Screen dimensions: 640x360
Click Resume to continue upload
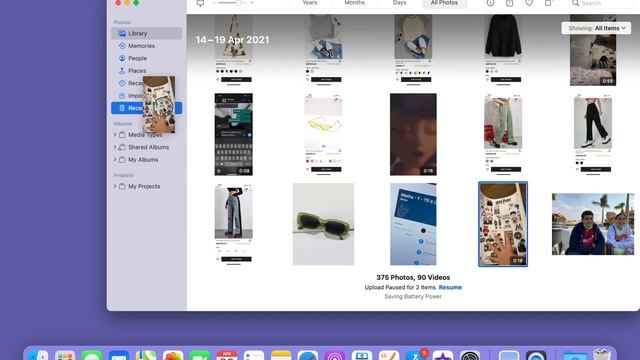[450, 287]
